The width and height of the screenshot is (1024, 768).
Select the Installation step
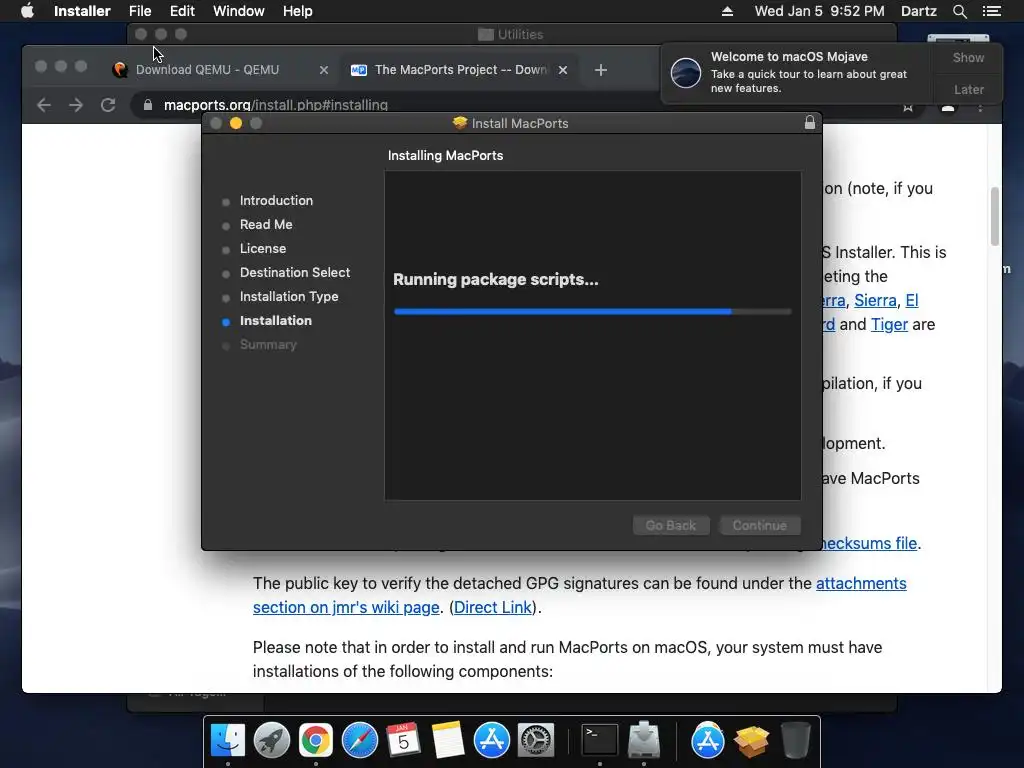click(x=275, y=321)
